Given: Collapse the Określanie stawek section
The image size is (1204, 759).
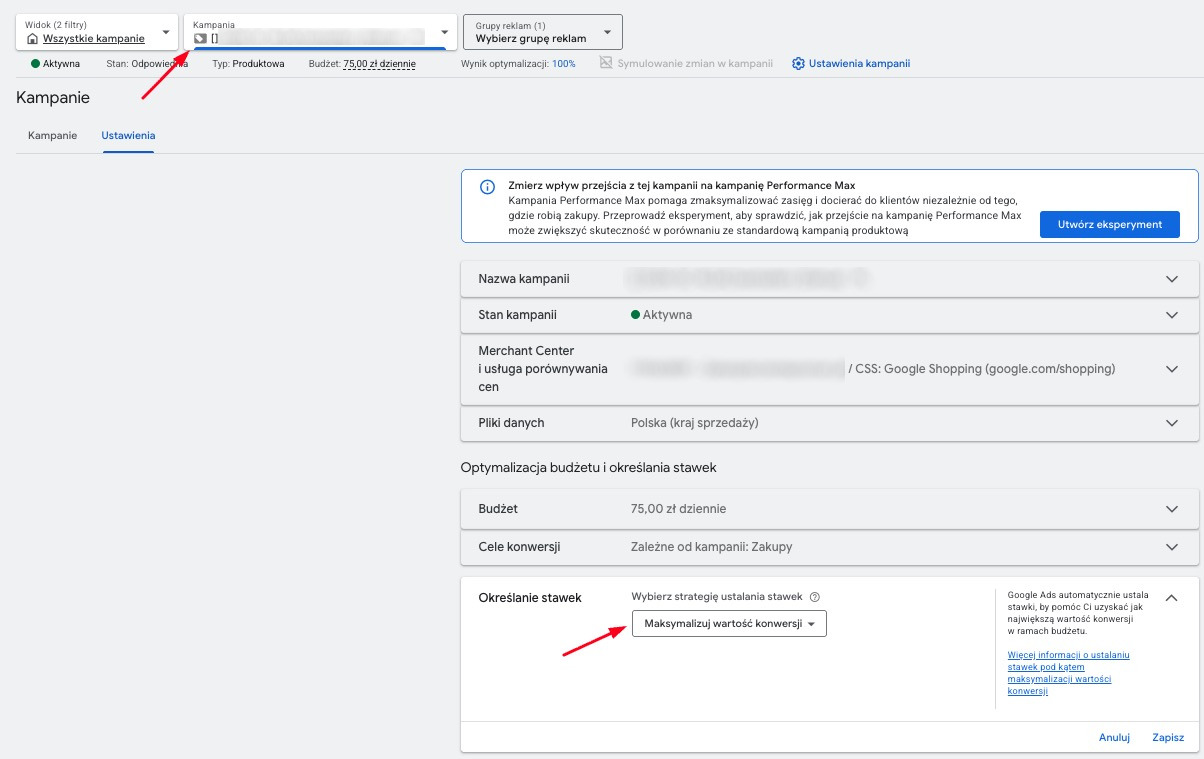Looking at the screenshot, I should [1172, 598].
